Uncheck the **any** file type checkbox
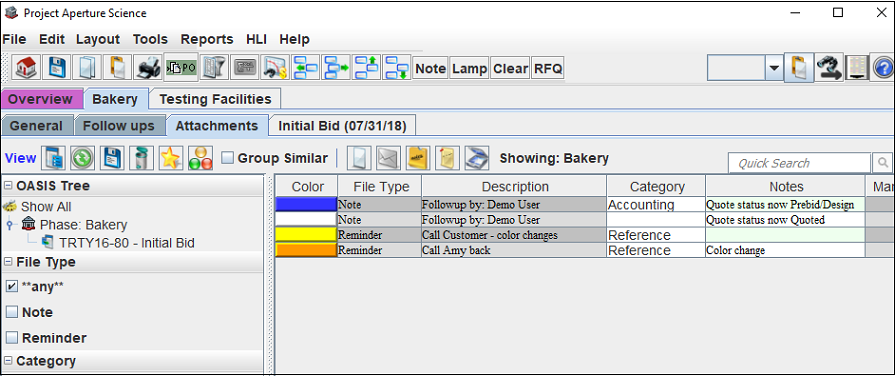This screenshot has width=895, height=376. [x=12, y=287]
